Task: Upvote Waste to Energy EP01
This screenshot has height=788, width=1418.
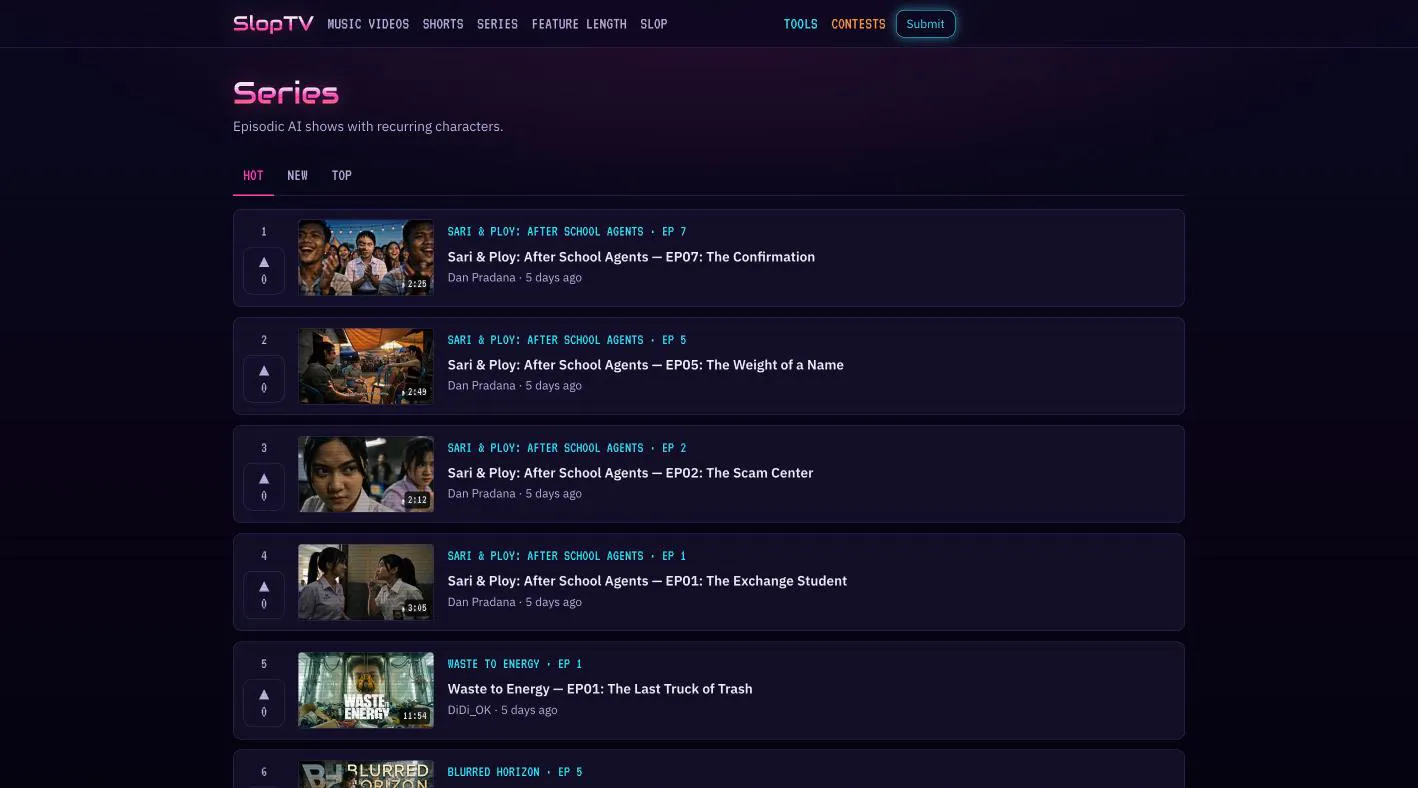Action: [264, 702]
